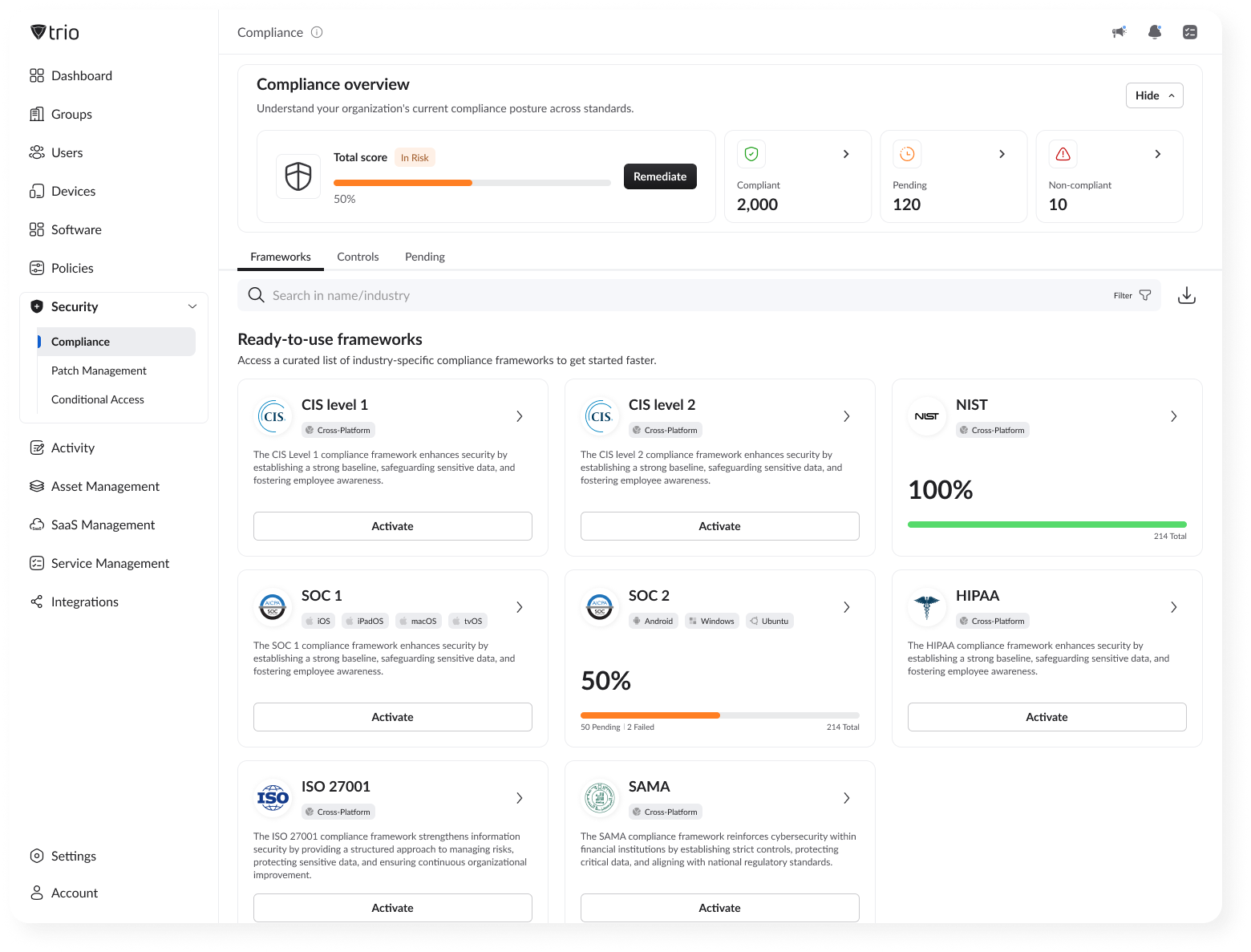Screen dimensions: 1251x952
Task: Click the SOC 2 progress bar
Action: tap(719, 715)
